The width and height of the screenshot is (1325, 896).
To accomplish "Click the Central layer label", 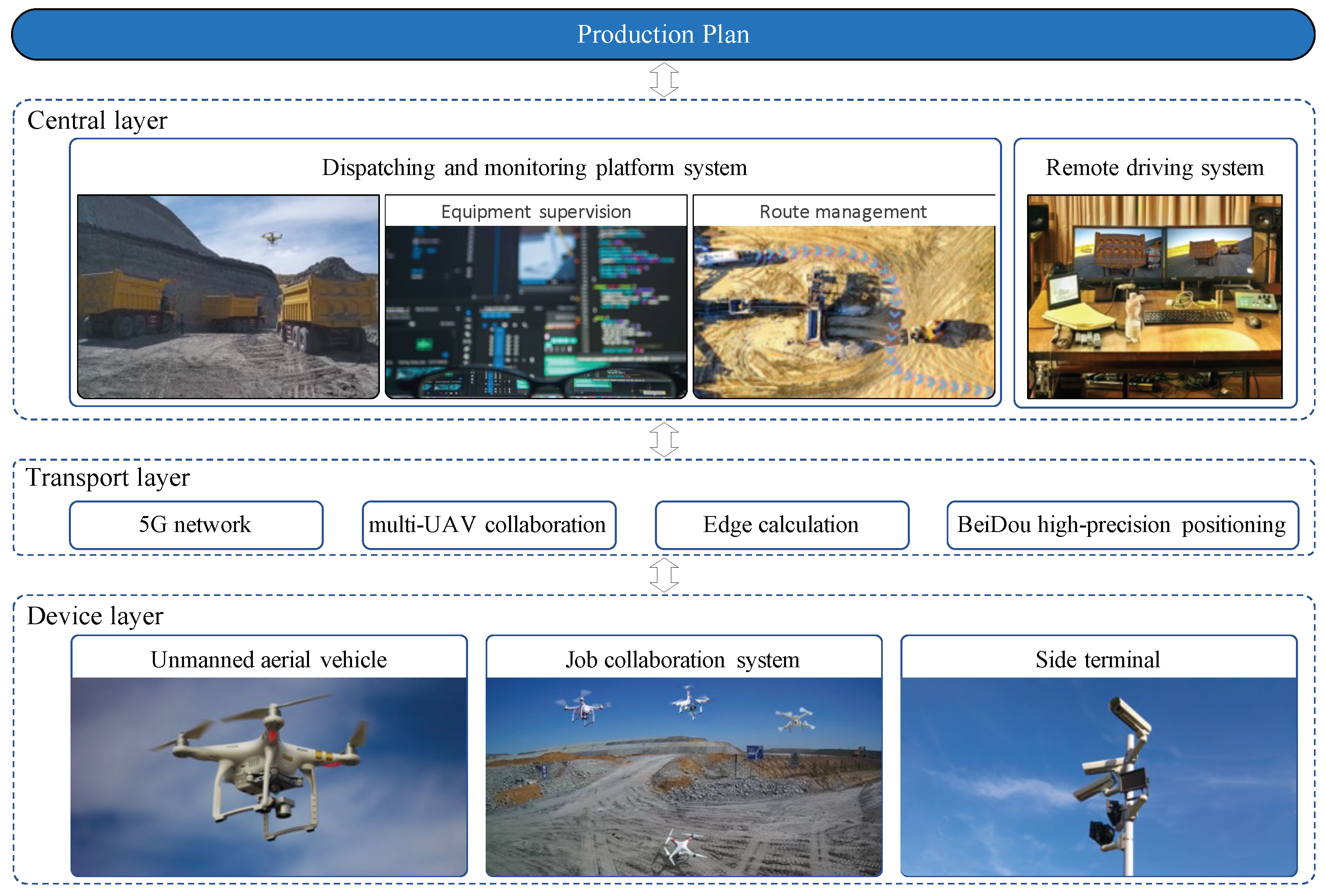I will [x=97, y=121].
